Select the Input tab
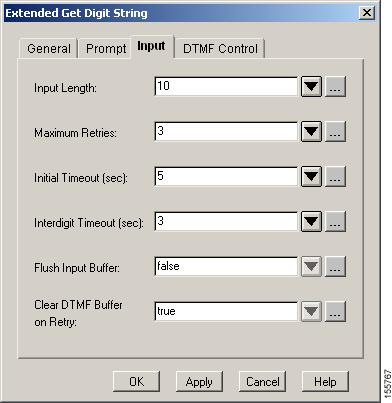The height and width of the screenshot is (403, 392). click(x=151, y=47)
